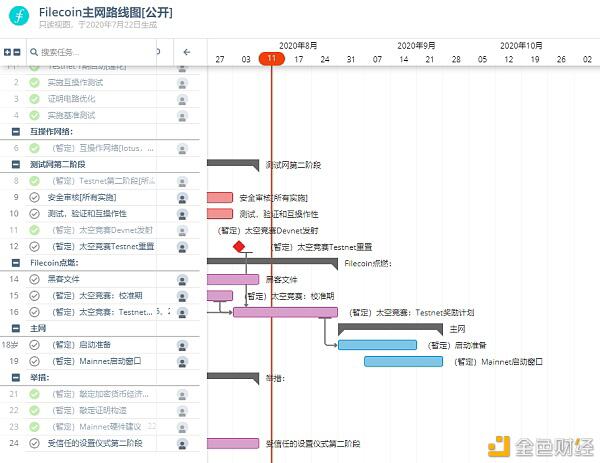Open task 安全审核[所有实施] in list
The height and width of the screenshot is (463, 600).
tap(82, 197)
